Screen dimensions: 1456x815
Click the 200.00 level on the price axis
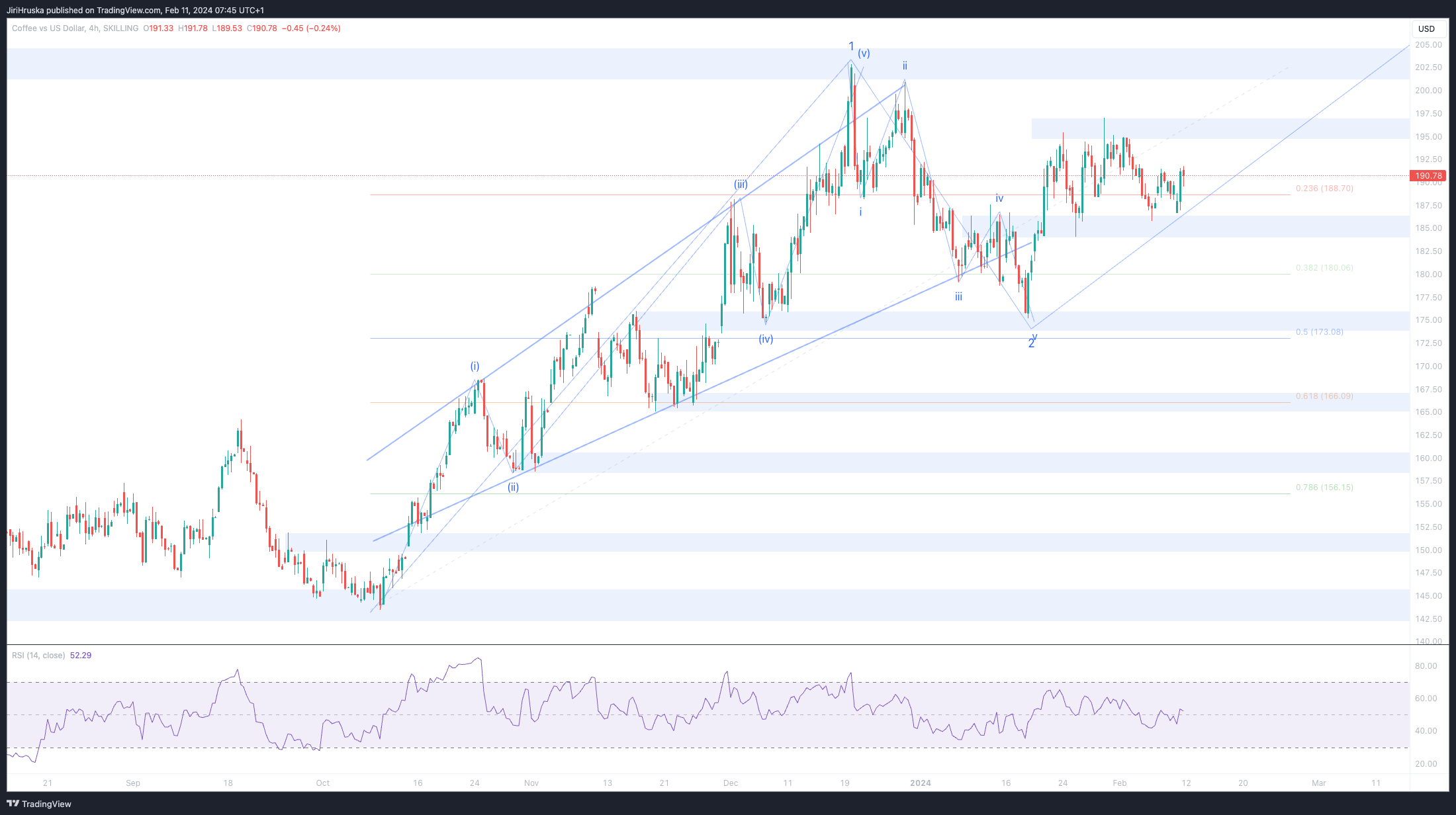tap(1428, 91)
